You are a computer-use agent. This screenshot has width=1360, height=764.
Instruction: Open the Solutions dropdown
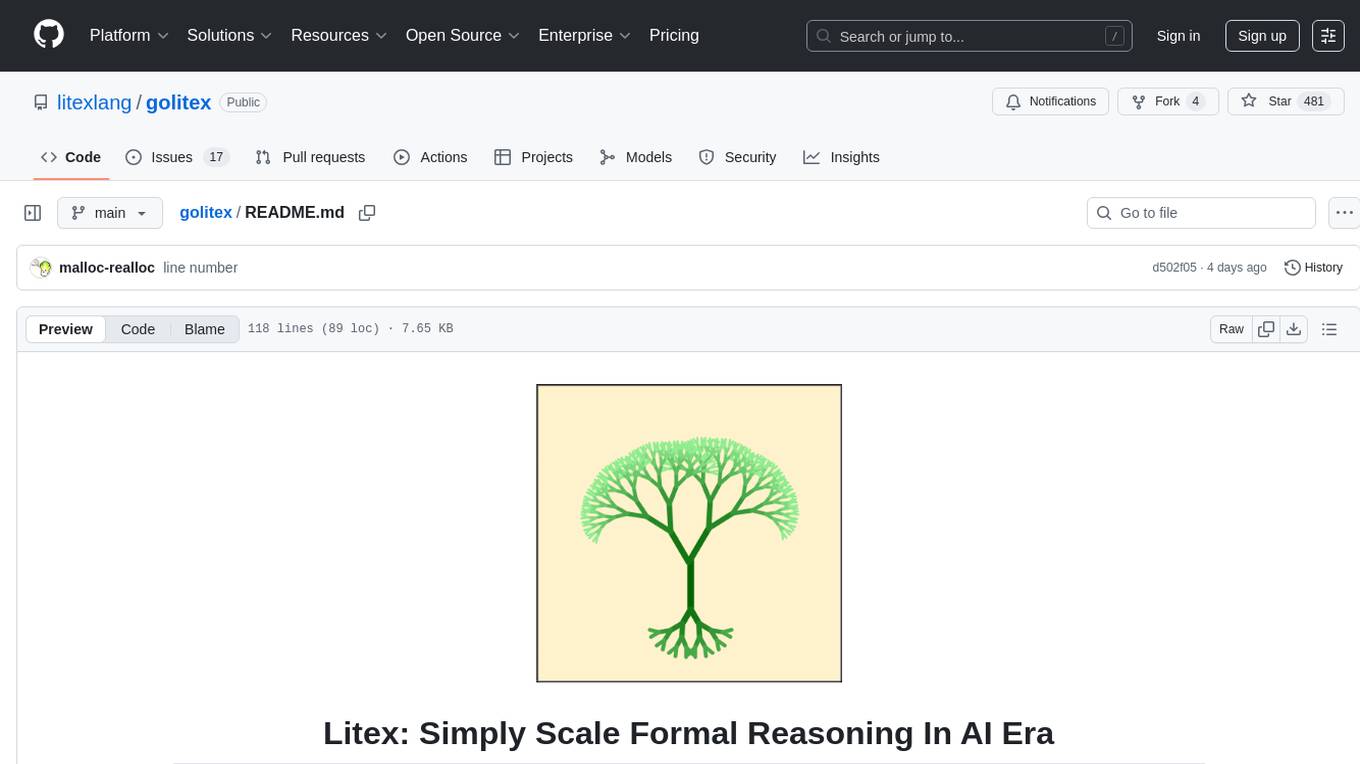229,35
